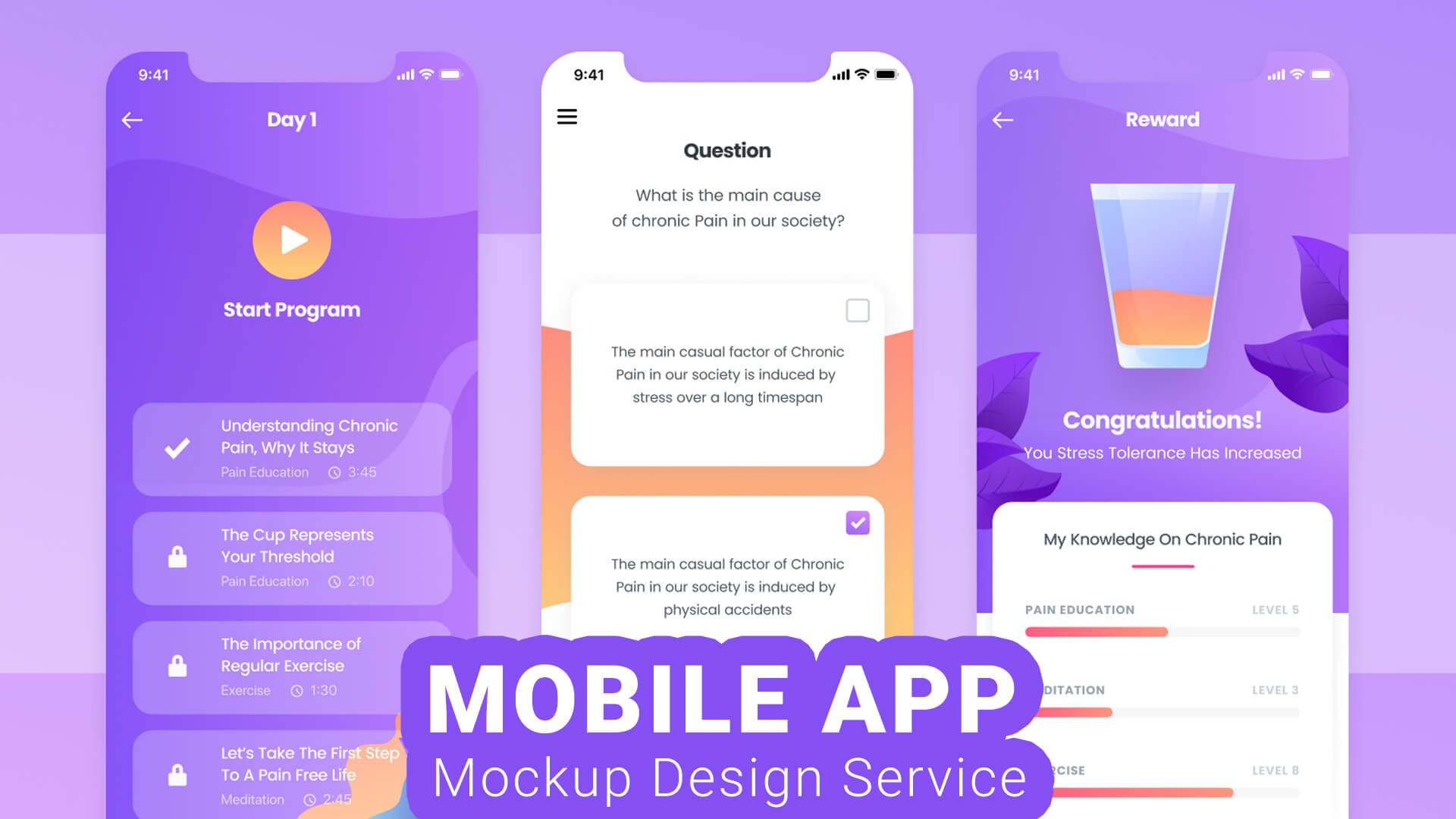Open the hamburger menu

pos(567,117)
